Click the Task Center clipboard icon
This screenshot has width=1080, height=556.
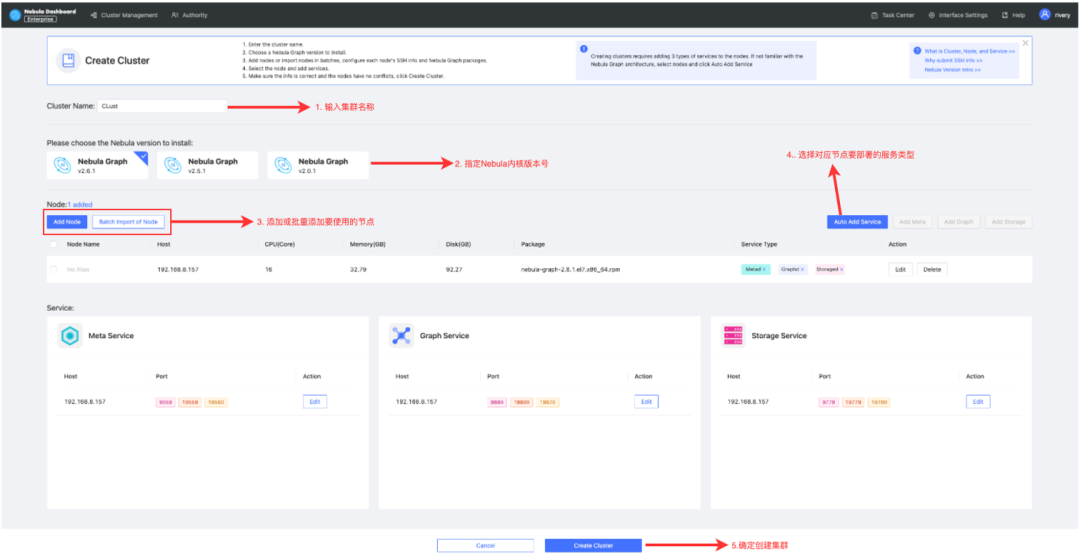tap(874, 15)
